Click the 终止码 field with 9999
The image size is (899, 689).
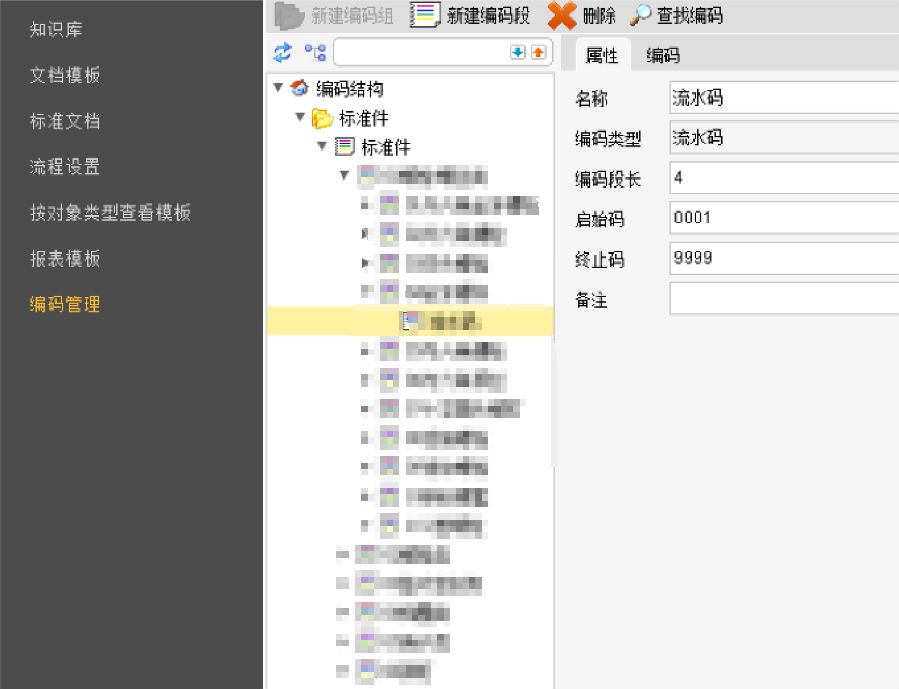[784, 258]
